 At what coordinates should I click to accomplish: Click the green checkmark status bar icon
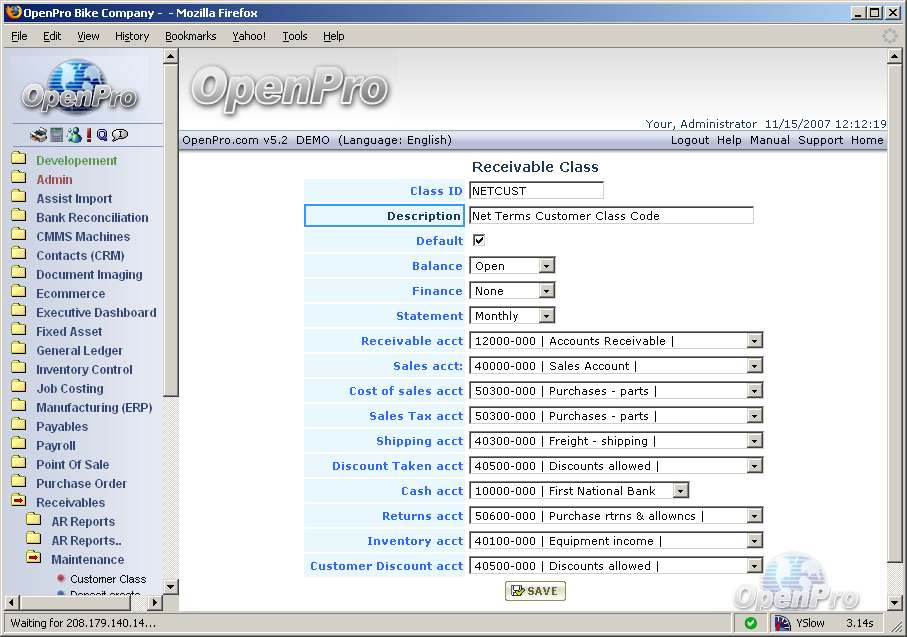click(x=751, y=623)
